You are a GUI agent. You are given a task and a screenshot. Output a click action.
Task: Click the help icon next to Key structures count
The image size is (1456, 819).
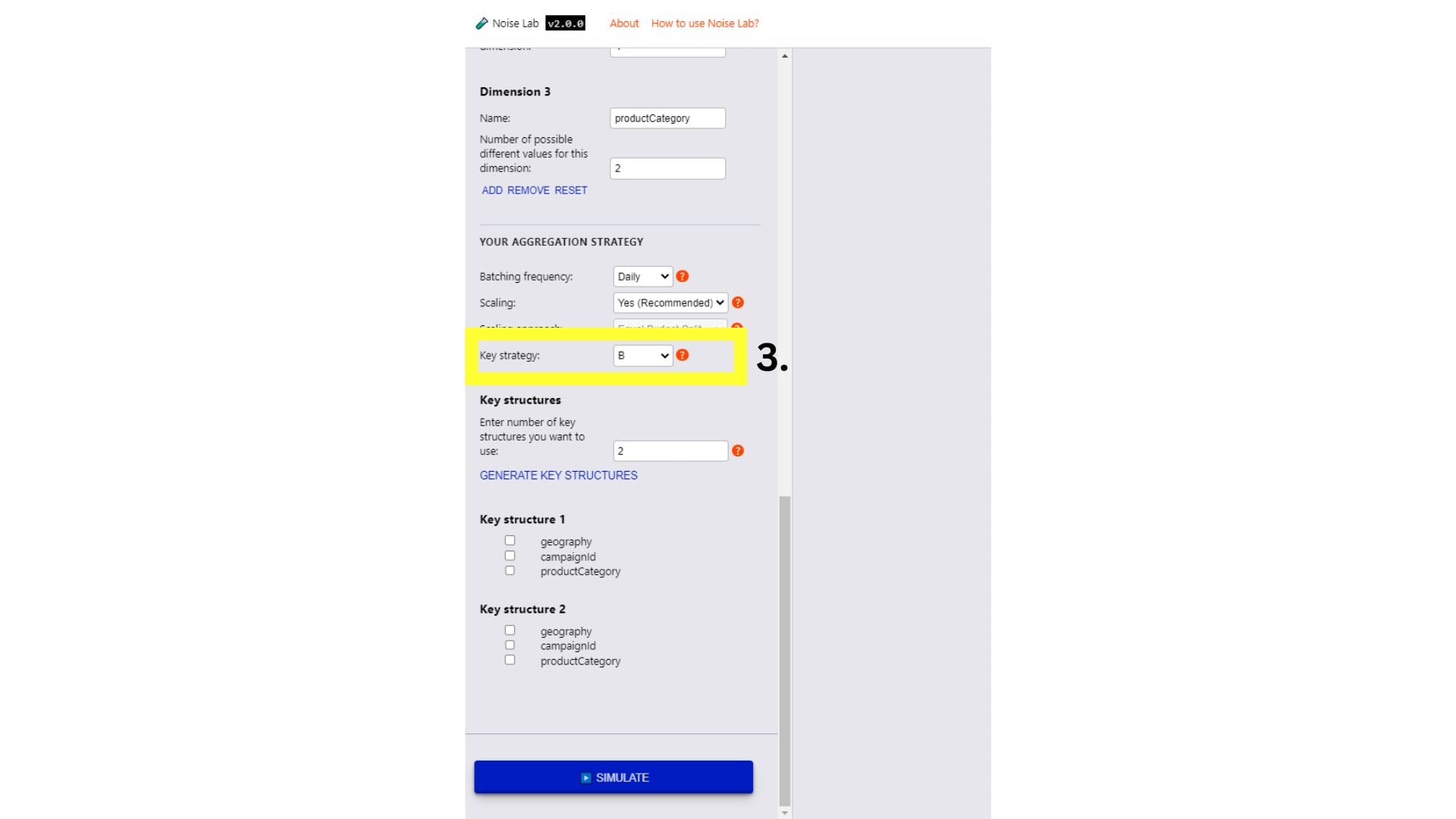coord(739,450)
